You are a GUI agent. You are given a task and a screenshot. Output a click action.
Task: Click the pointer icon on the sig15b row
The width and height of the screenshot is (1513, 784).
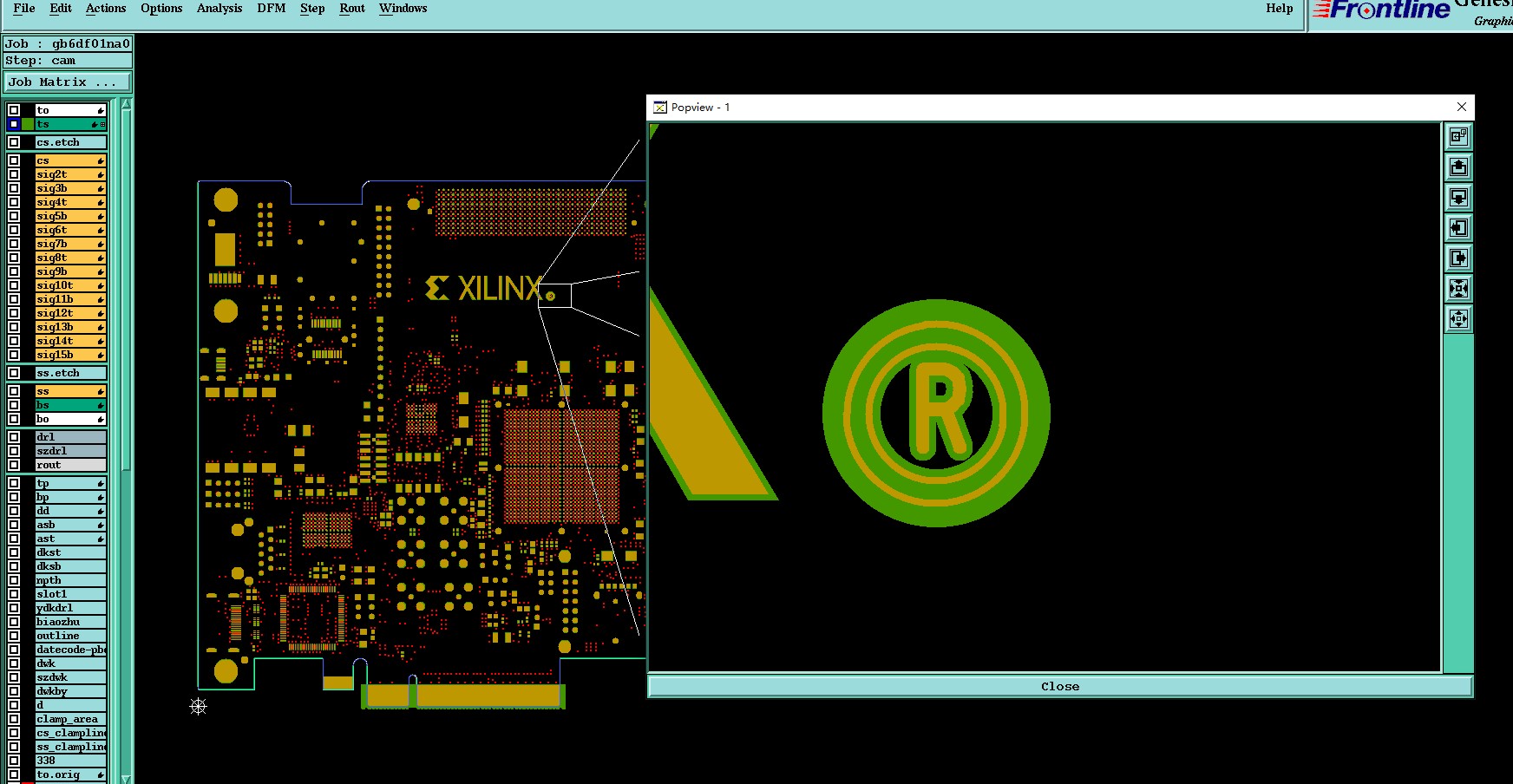(101, 356)
